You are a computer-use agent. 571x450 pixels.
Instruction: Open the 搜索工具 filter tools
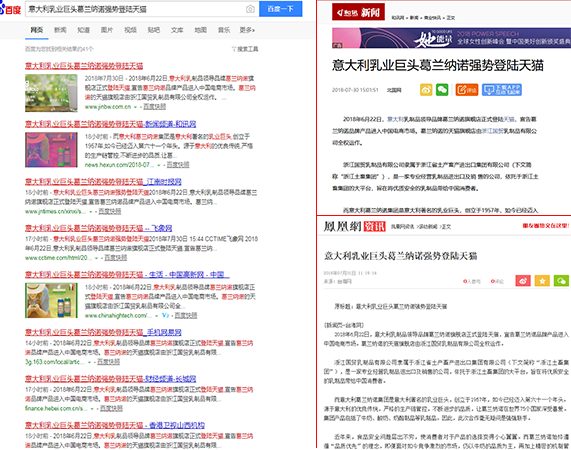pyautogui.click(x=245, y=49)
